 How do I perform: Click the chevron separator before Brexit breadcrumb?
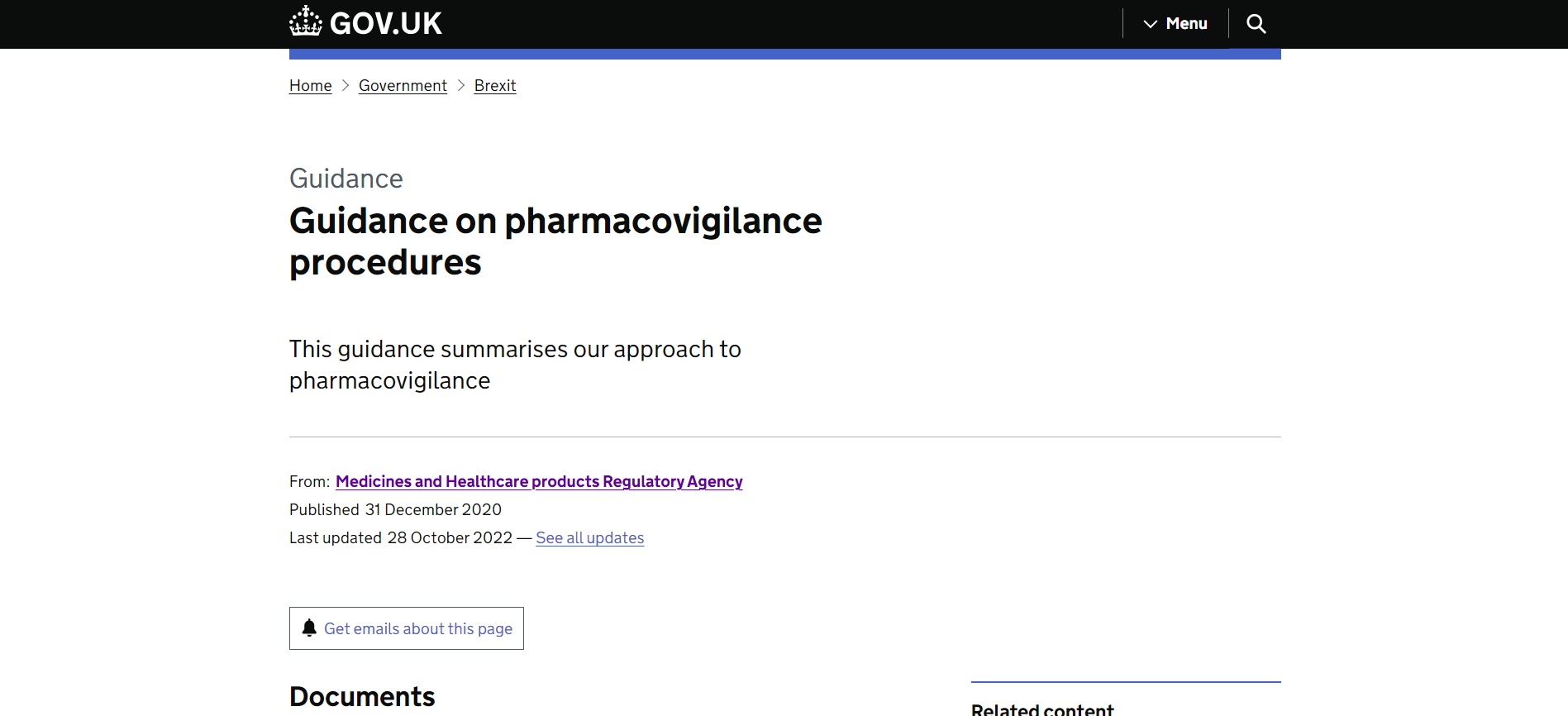click(x=461, y=86)
